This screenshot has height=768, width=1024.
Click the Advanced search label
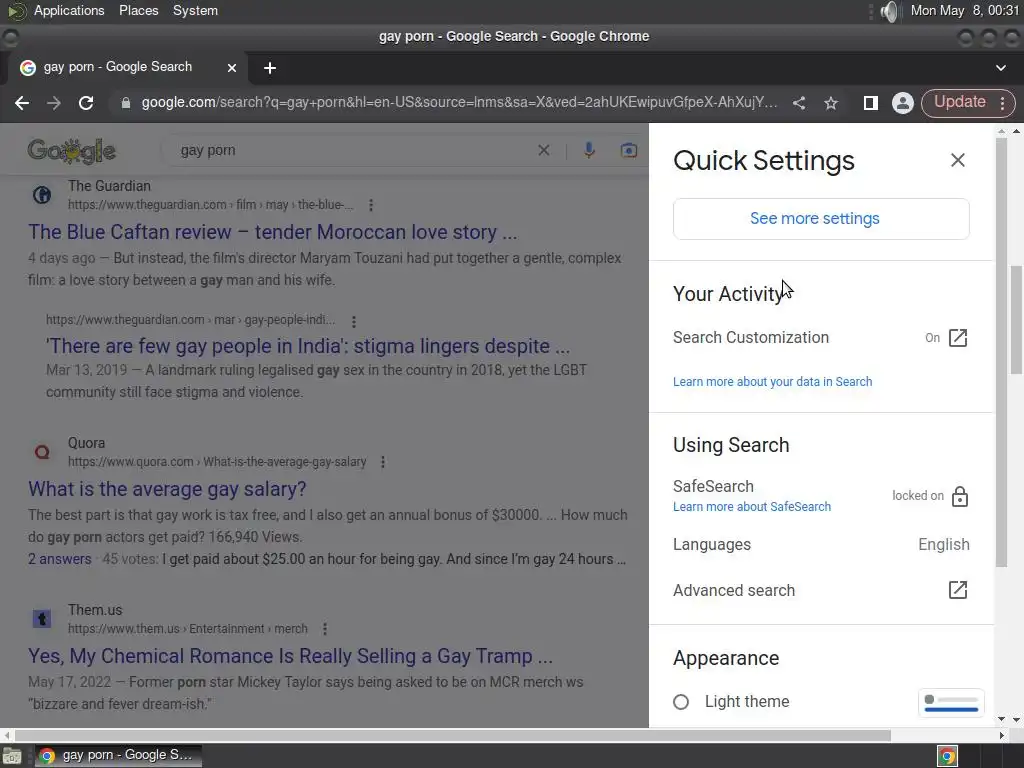click(734, 590)
